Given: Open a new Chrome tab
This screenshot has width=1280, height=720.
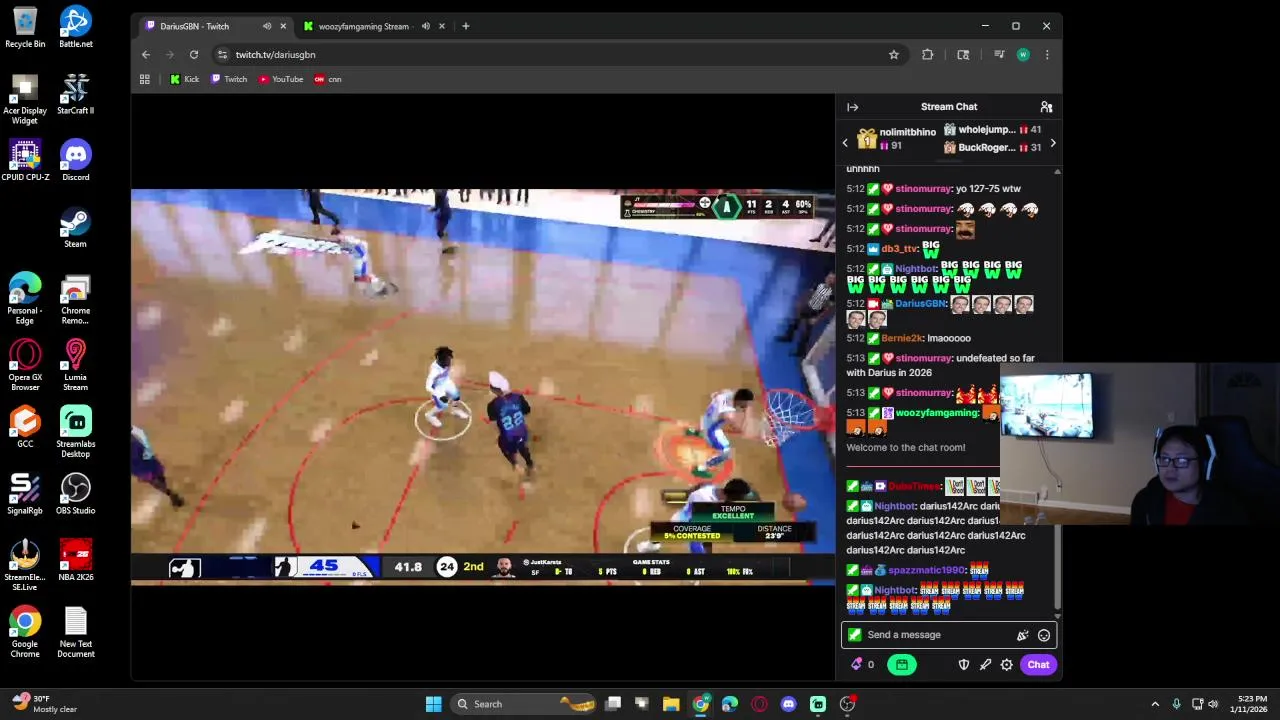Looking at the screenshot, I should tap(466, 26).
